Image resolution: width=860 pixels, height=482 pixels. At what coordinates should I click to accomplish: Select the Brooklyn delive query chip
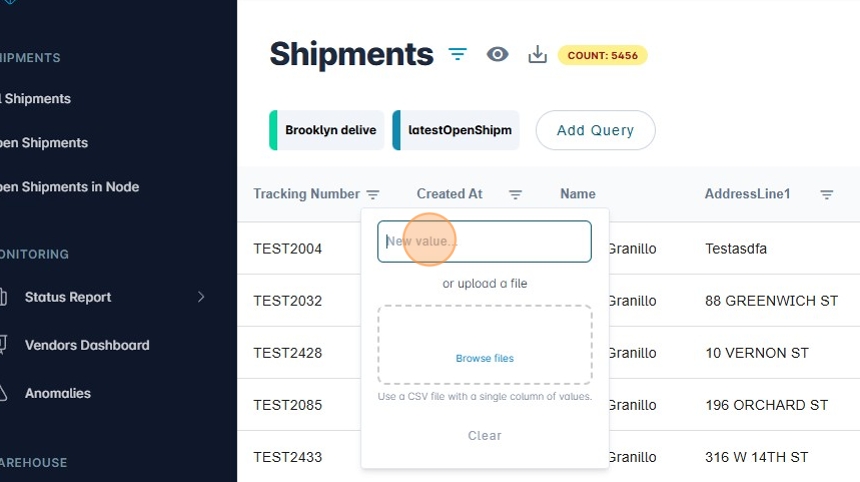click(328, 130)
